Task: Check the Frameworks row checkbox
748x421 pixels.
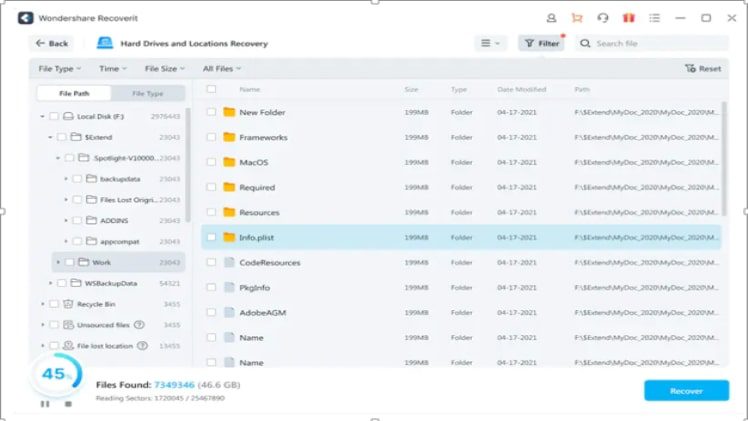Action: click(x=211, y=137)
